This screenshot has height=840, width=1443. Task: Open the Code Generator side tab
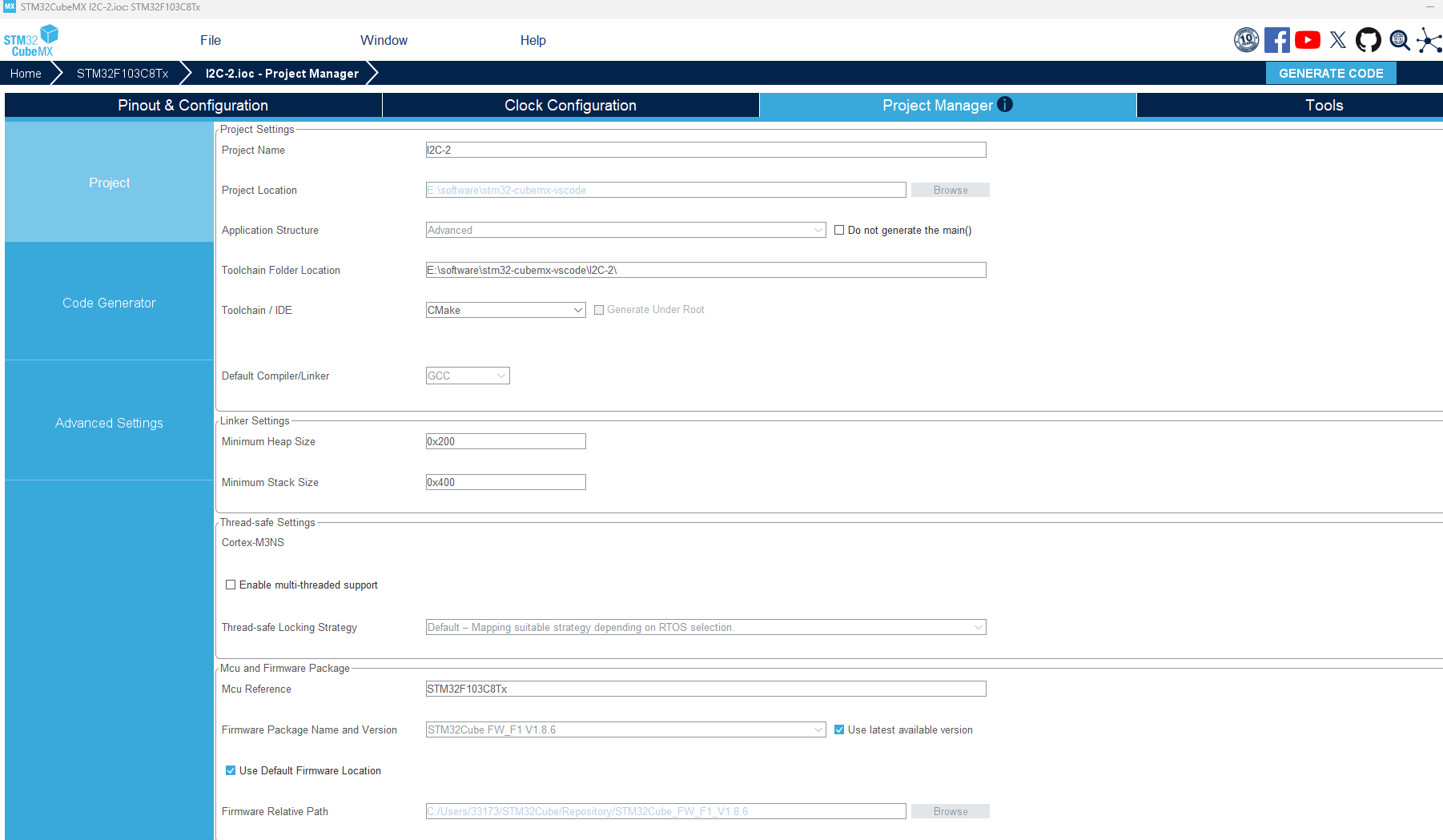109,302
